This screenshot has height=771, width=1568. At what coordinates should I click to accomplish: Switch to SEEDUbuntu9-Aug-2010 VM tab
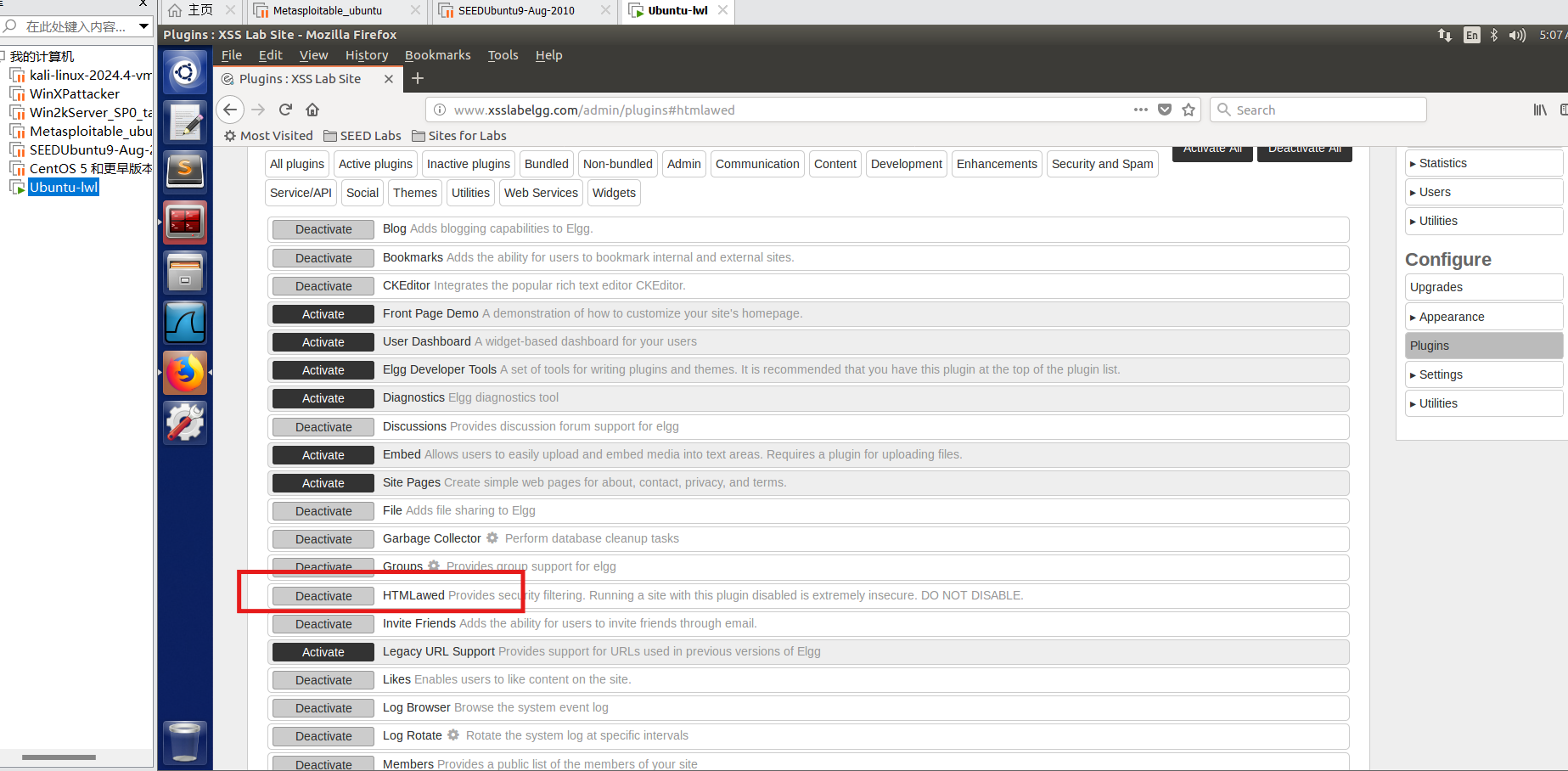pos(524,10)
